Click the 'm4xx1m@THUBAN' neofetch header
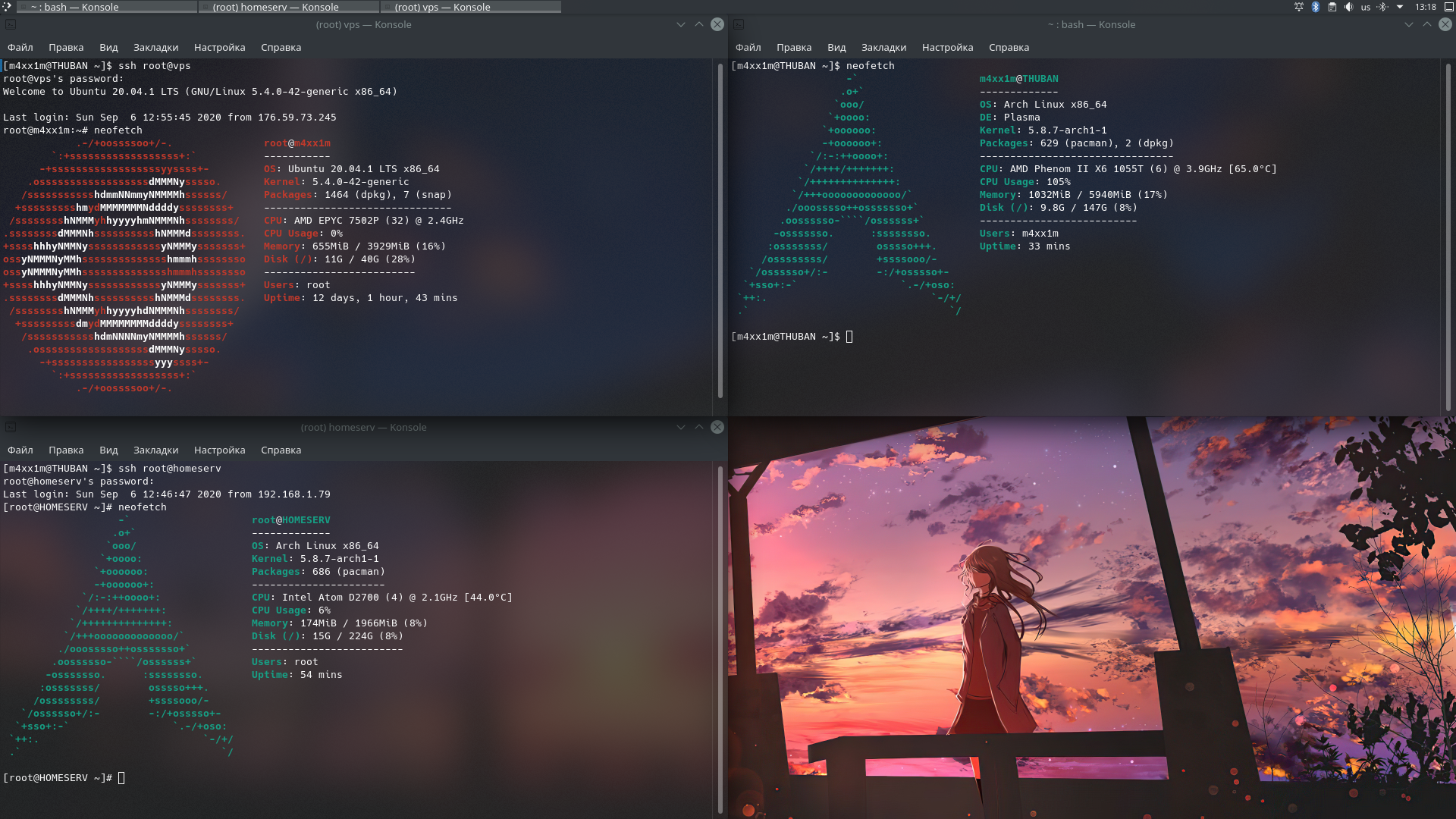The width and height of the screenshot is (1456, 819). point(1018,79)
